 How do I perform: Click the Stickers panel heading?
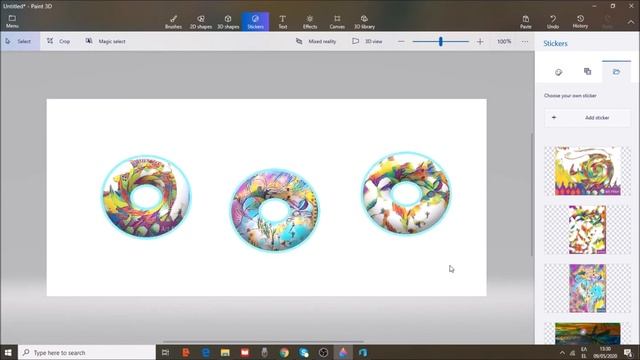pos(556,43)
